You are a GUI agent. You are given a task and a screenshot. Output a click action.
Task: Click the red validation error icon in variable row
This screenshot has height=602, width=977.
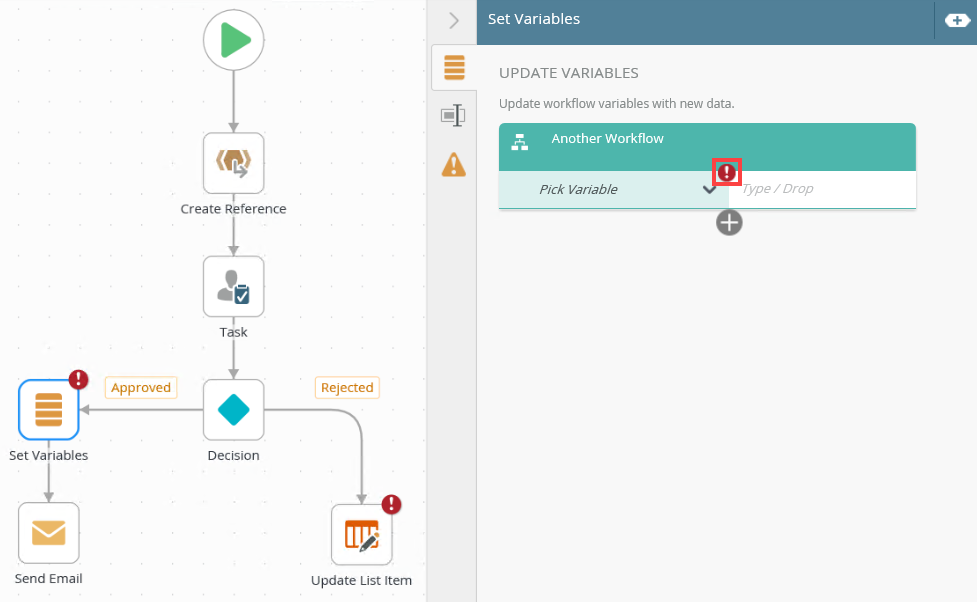click(727, 172)
